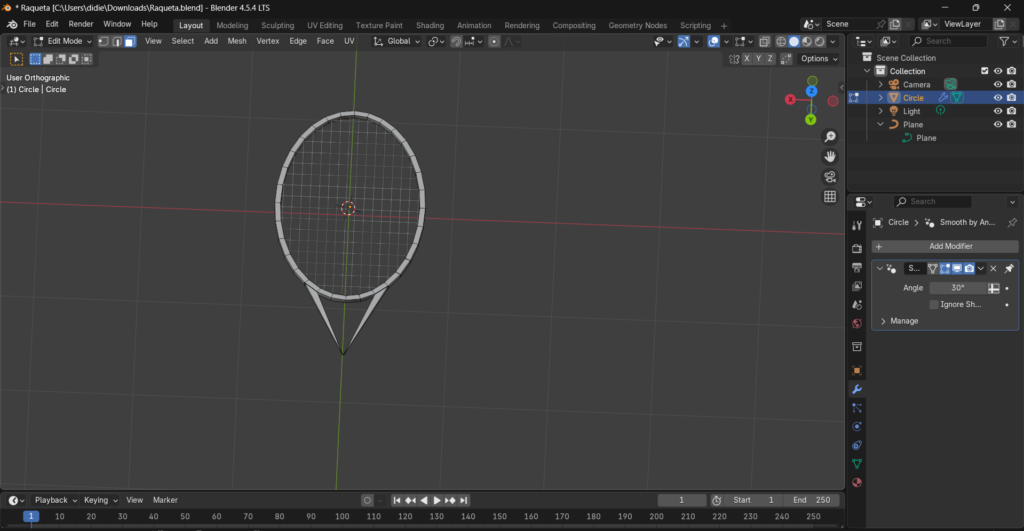This screenshot has width=1024, height=531.
Task: Switch to face select mode
Action: (x=130, y=41)
